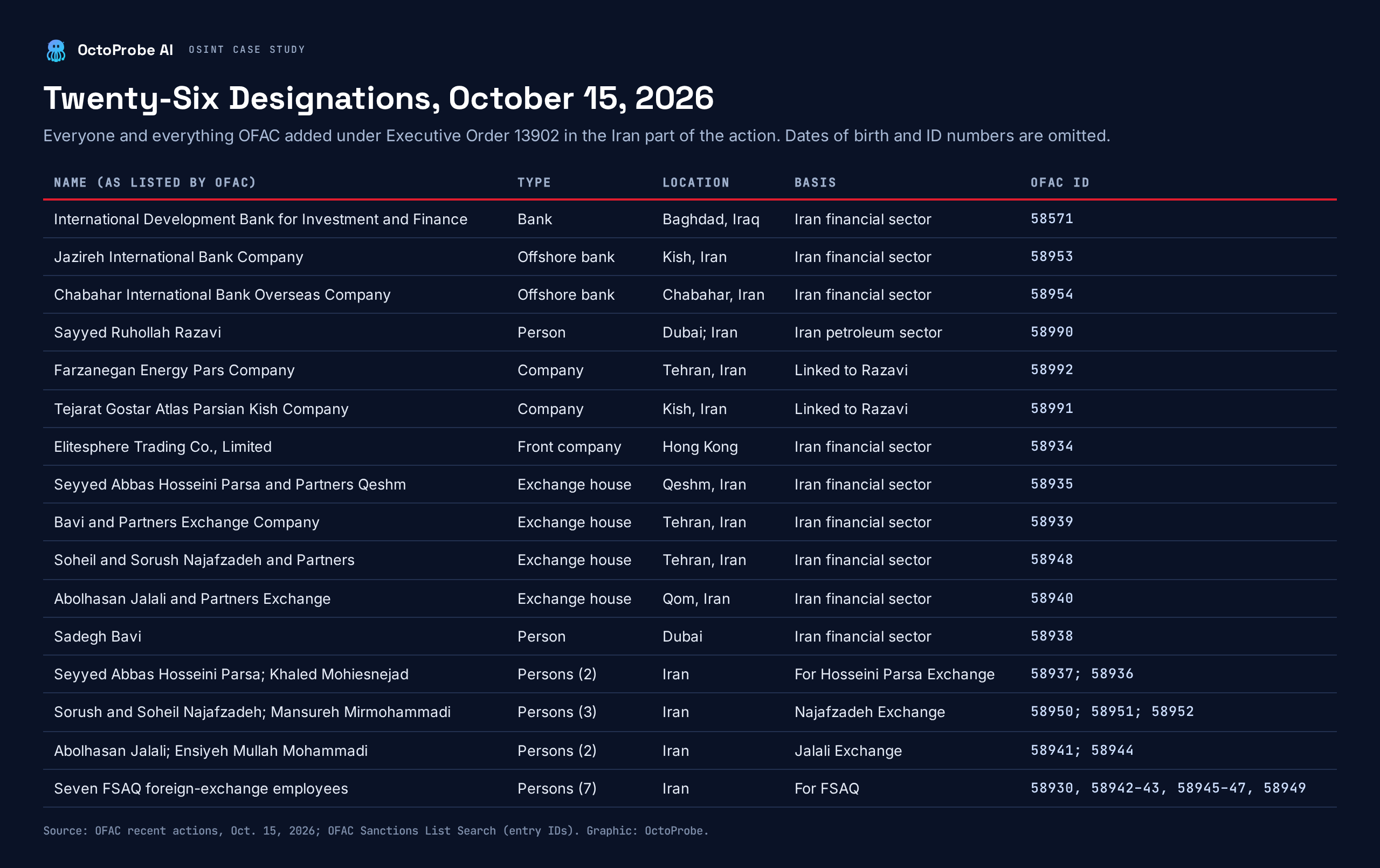The width and height of the screenshot is (1380, 868).
Task: Click the Front company type cell
Action: [569, 446]
